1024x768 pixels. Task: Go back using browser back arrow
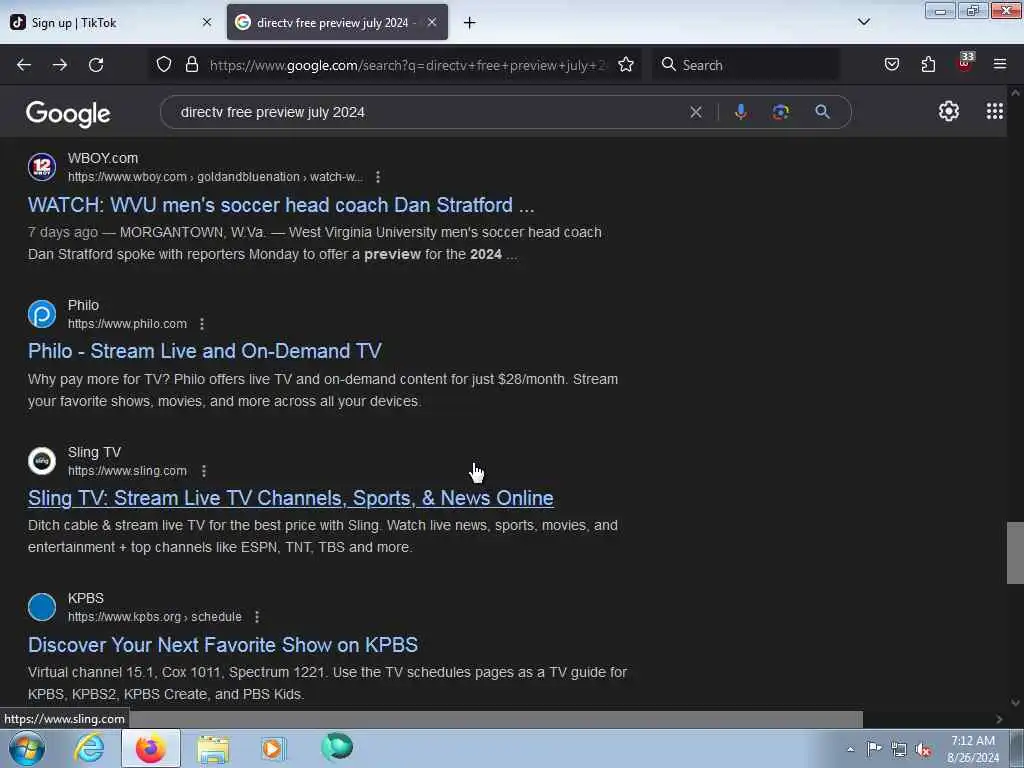tap(24, 65)
